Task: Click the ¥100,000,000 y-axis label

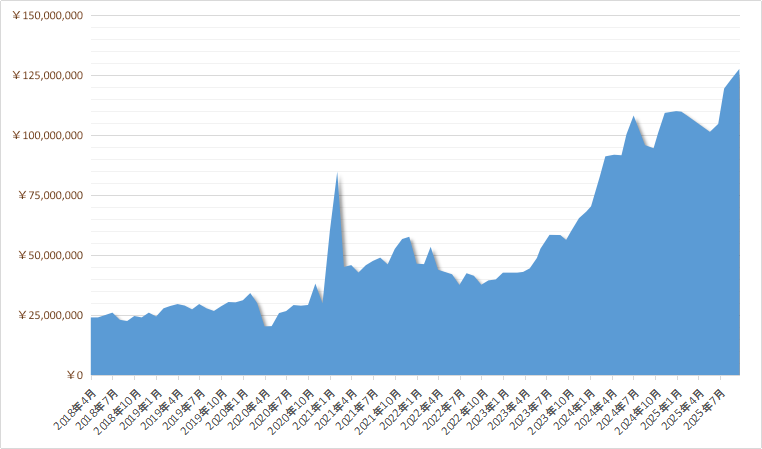Action: point(48,136)
